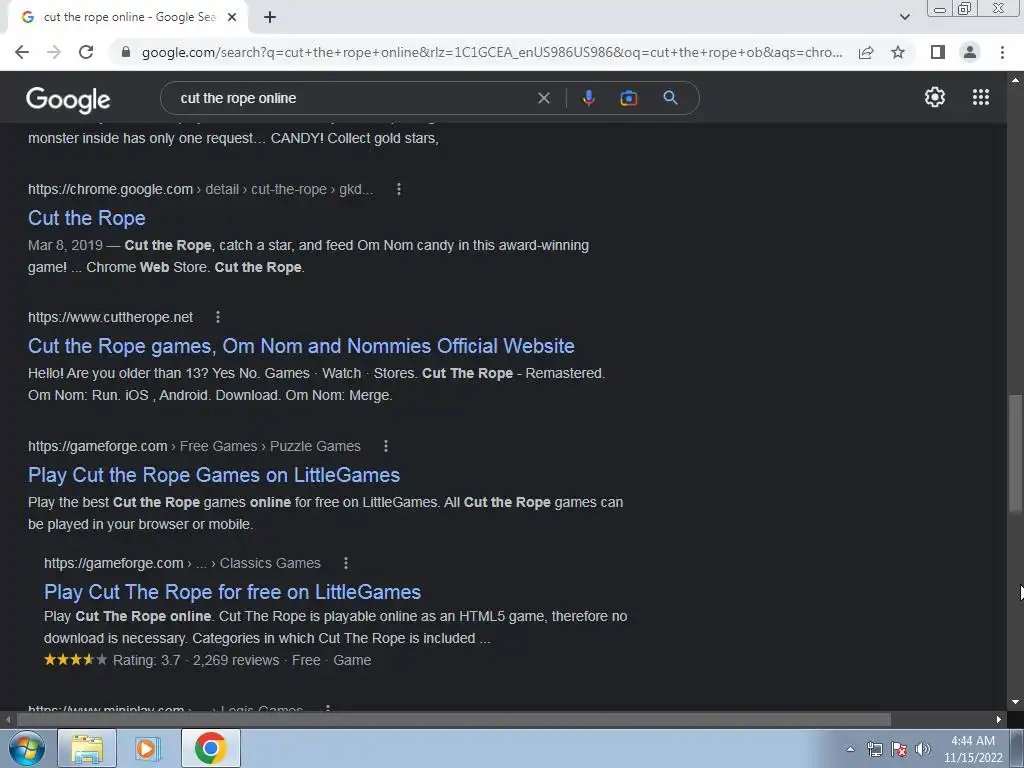This screenshot has width=1024, height=768.
Task: Open more options for chrome.google.com result
Action: pyautogui.click(x=398, y=189)
